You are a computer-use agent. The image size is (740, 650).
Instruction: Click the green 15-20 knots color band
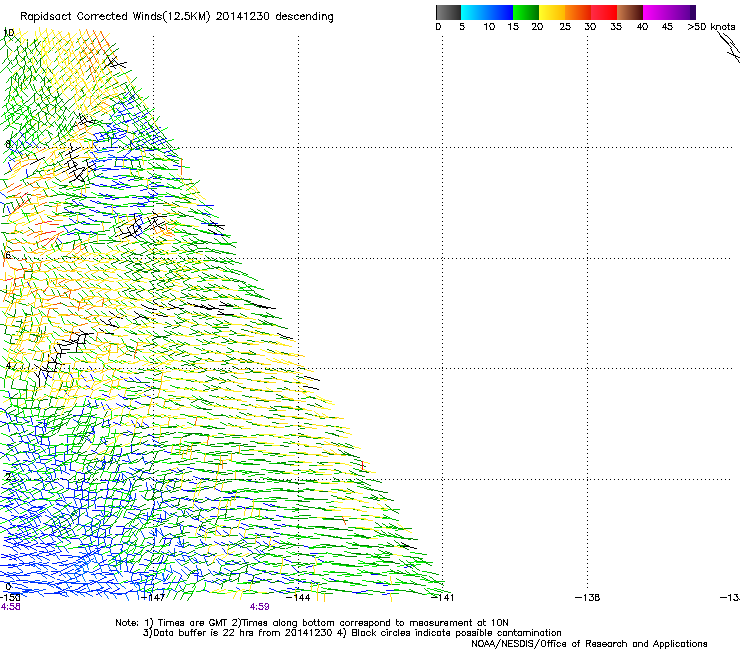tap(526, 12)
